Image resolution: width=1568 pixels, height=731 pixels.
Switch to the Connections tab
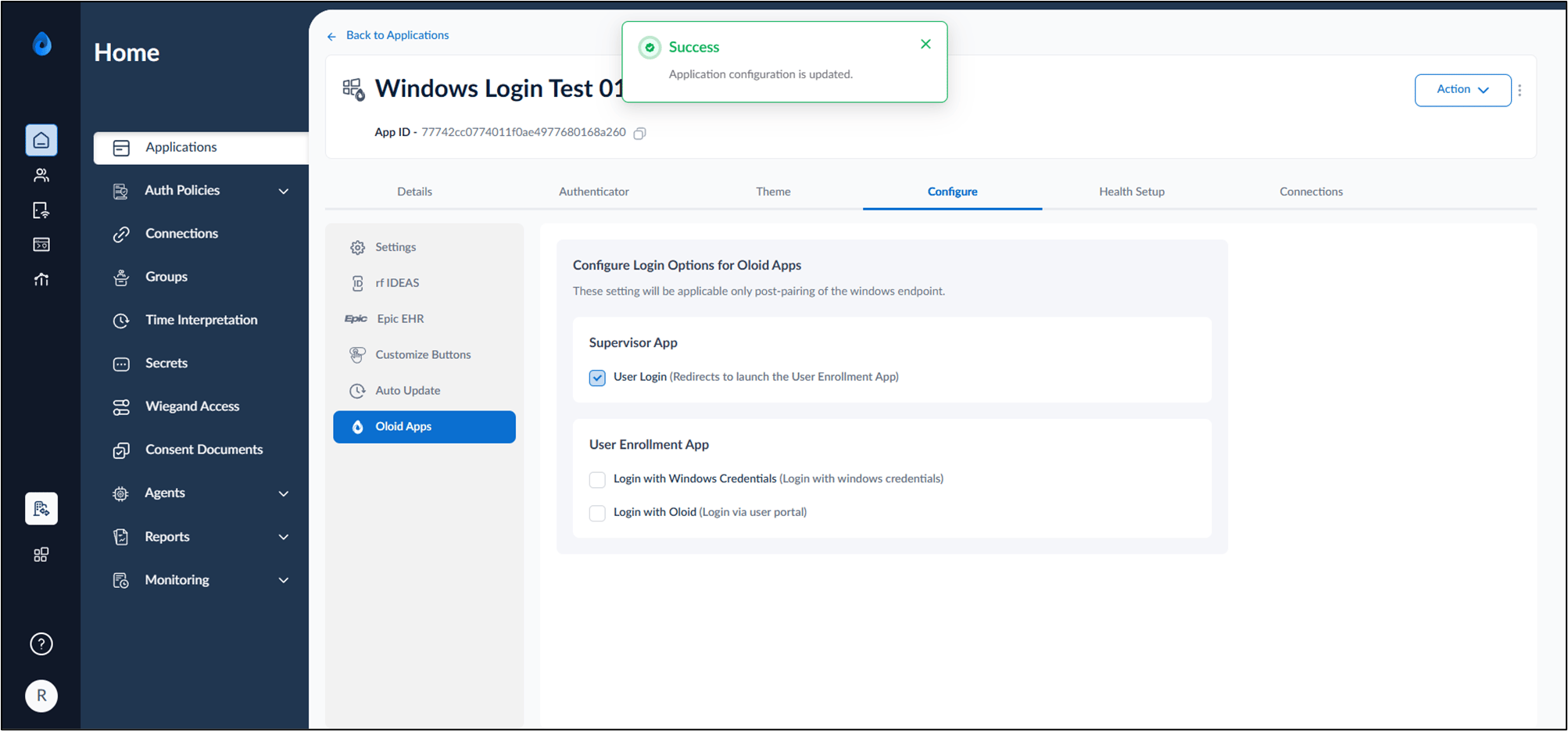(x=1311, y=192)
